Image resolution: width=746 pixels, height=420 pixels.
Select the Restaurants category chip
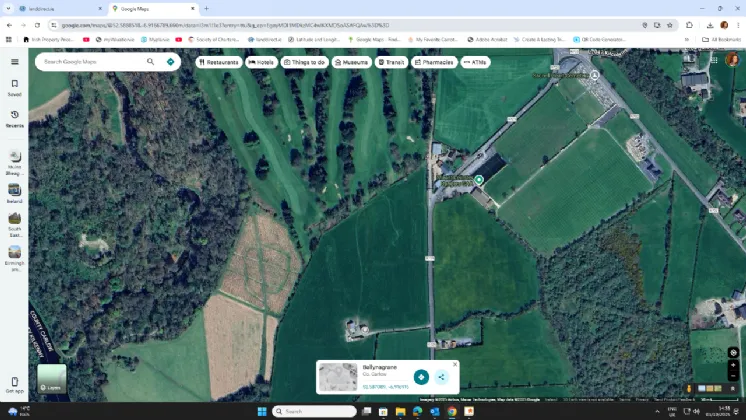tap(219, 62)
